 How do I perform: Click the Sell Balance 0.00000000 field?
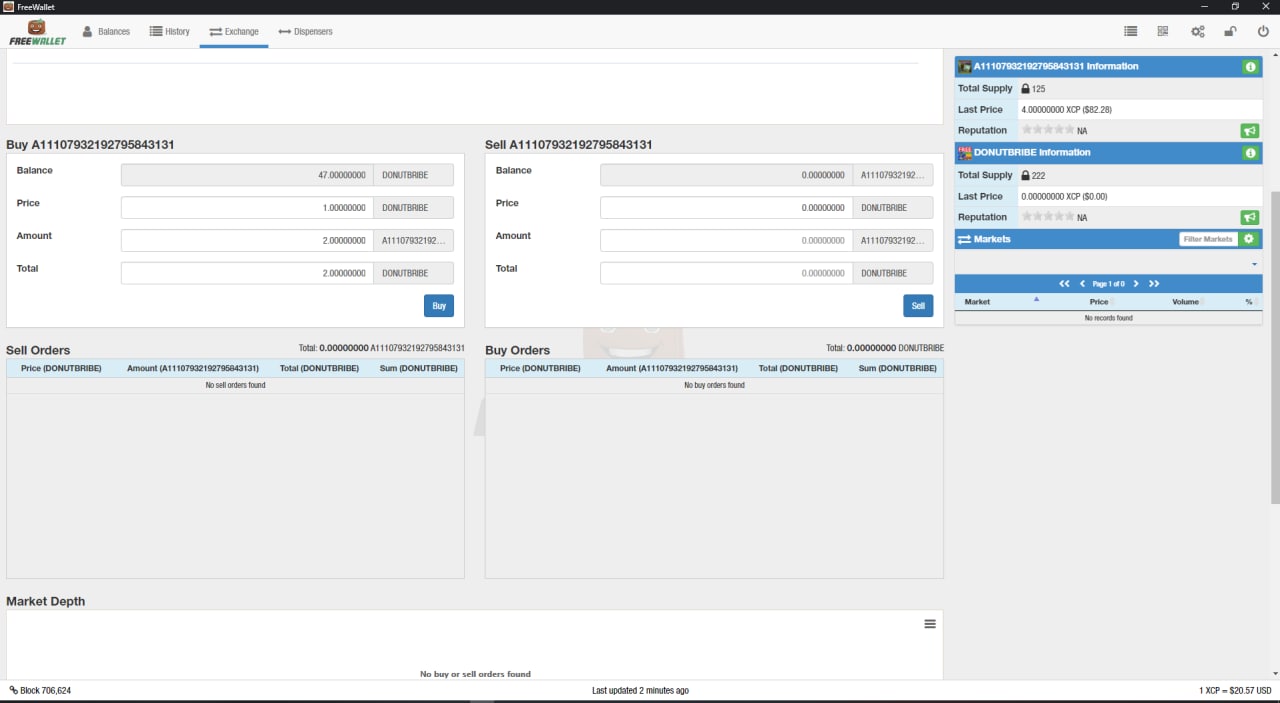726,175
